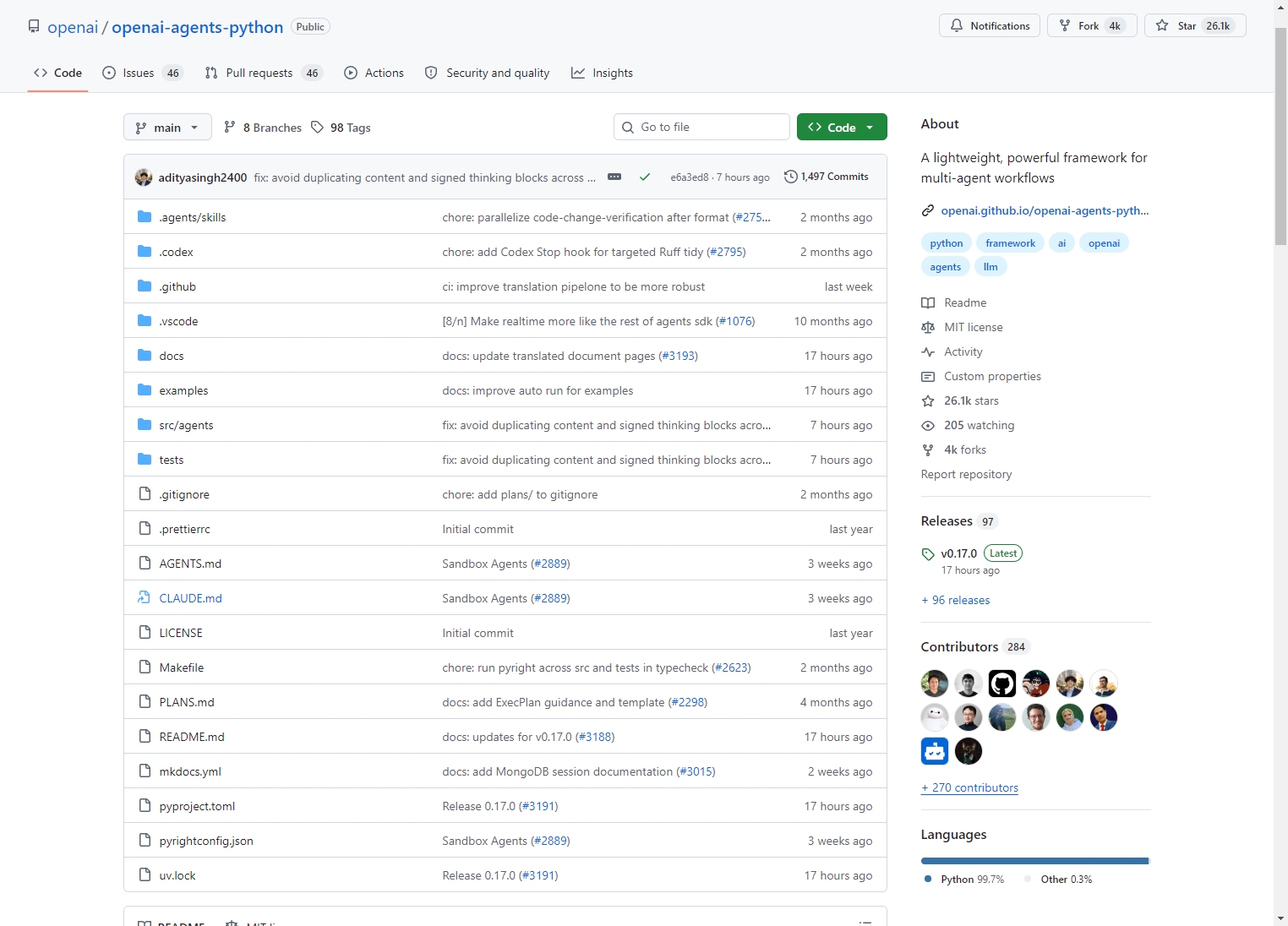
Task: View the 8 Branches link
Action: coord(262,127)
